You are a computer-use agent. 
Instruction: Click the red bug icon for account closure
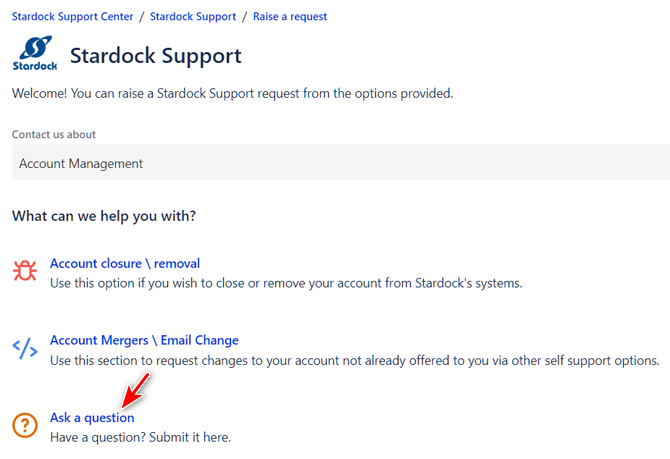coord(25,272)
